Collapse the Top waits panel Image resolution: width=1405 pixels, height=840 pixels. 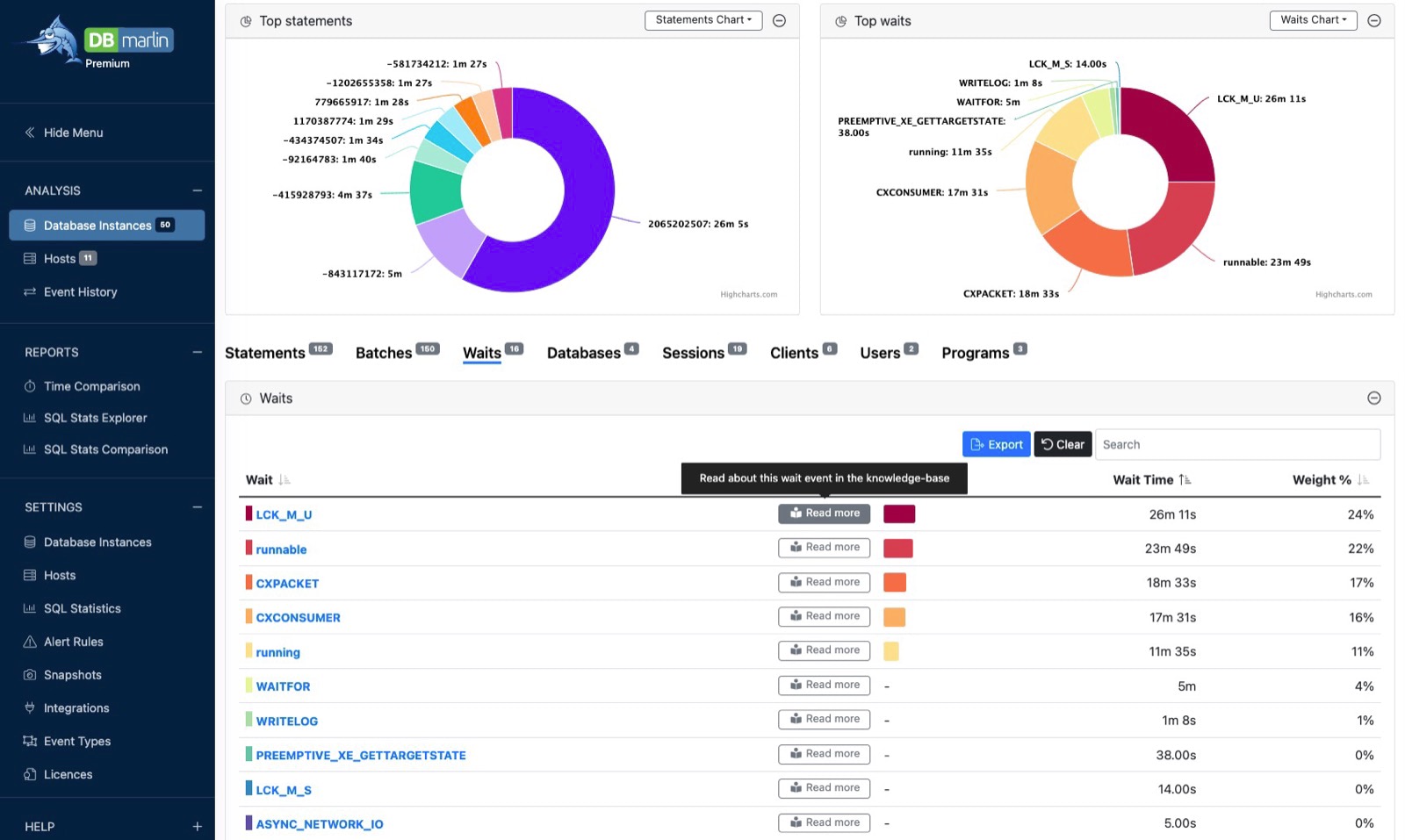tap(1374, 21)
